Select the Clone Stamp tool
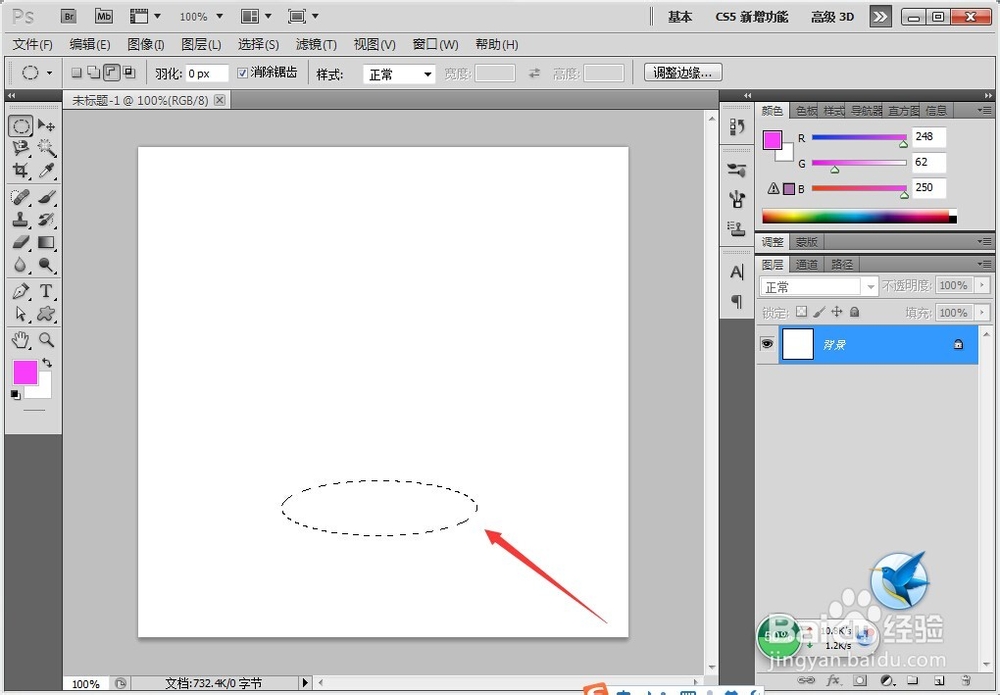 pos(20,219)
